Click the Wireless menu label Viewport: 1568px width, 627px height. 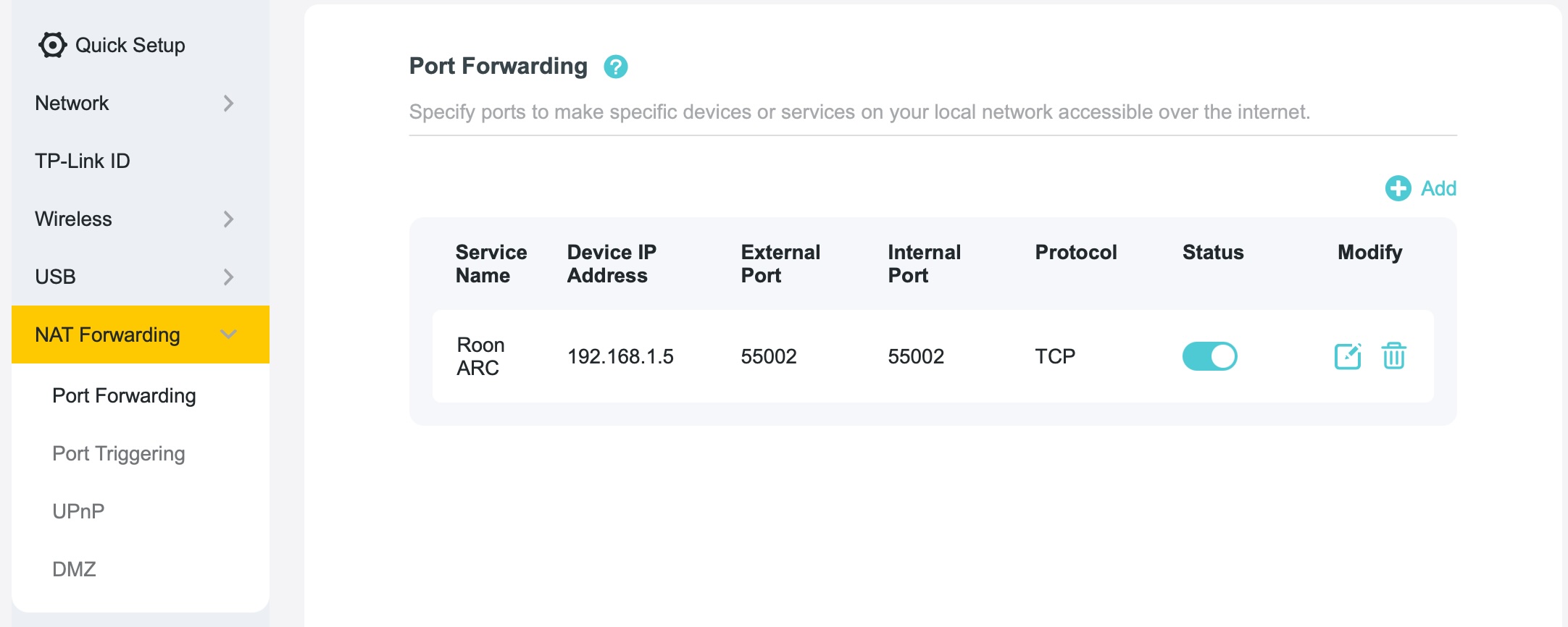coord(73,219)
